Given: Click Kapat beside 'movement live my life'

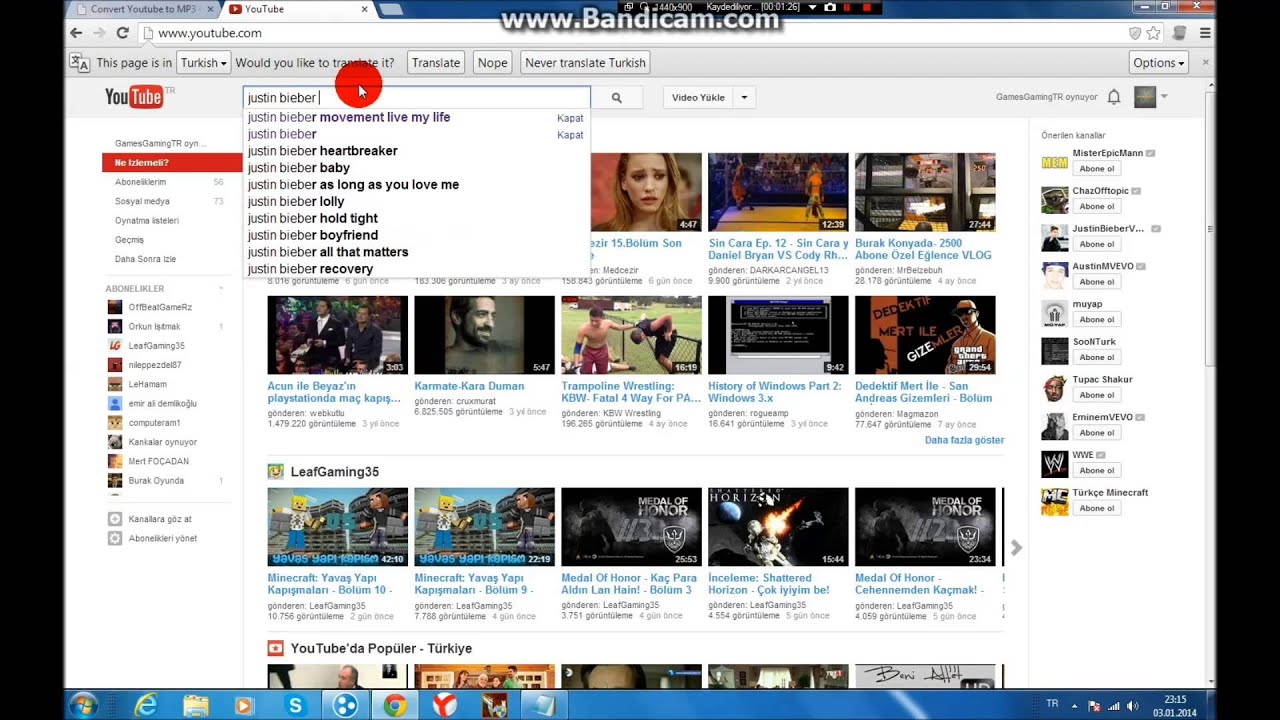Looking at the screenshot, I should point(570,118).
